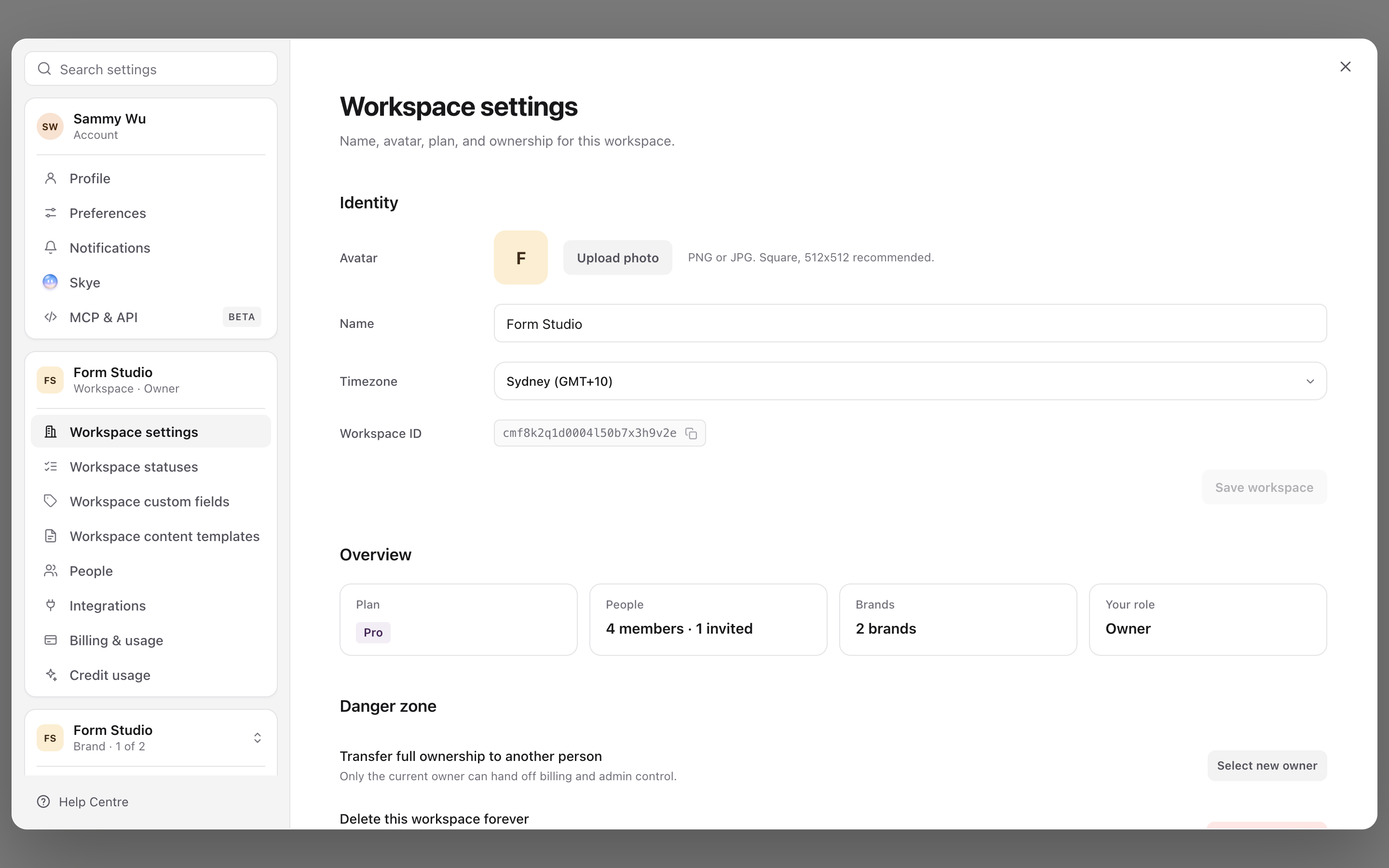Open the Help Centre link
The image size is (1389, 868).
tap(82, 801)
